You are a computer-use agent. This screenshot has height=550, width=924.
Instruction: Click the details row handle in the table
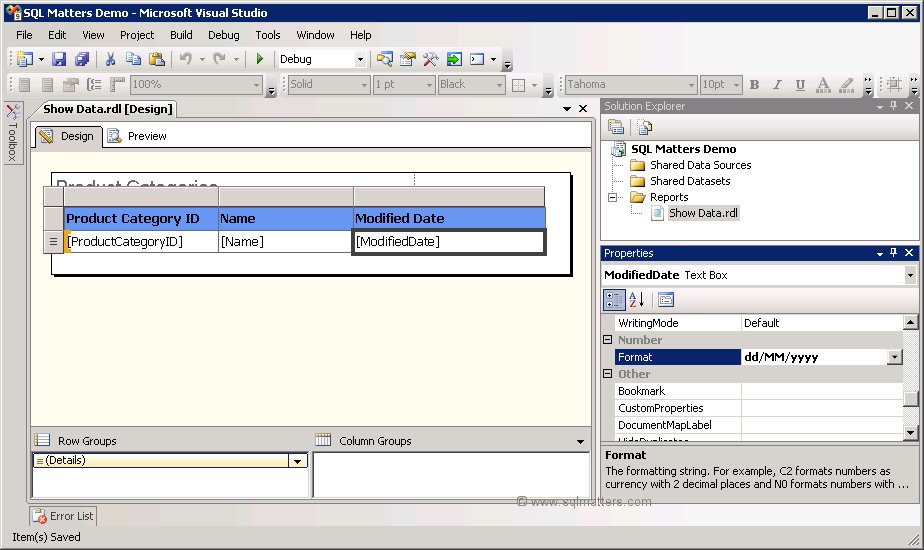53,242
